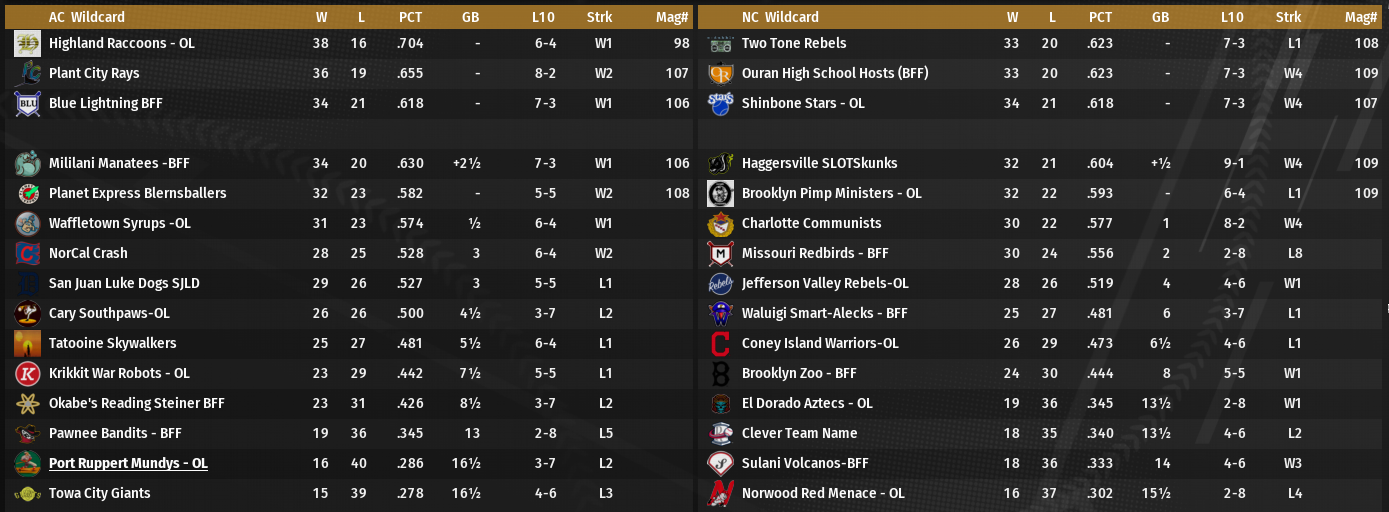
Task: Open the Two Tone Rebels team page
Action: pyautogui.click(x=794, y=44)
